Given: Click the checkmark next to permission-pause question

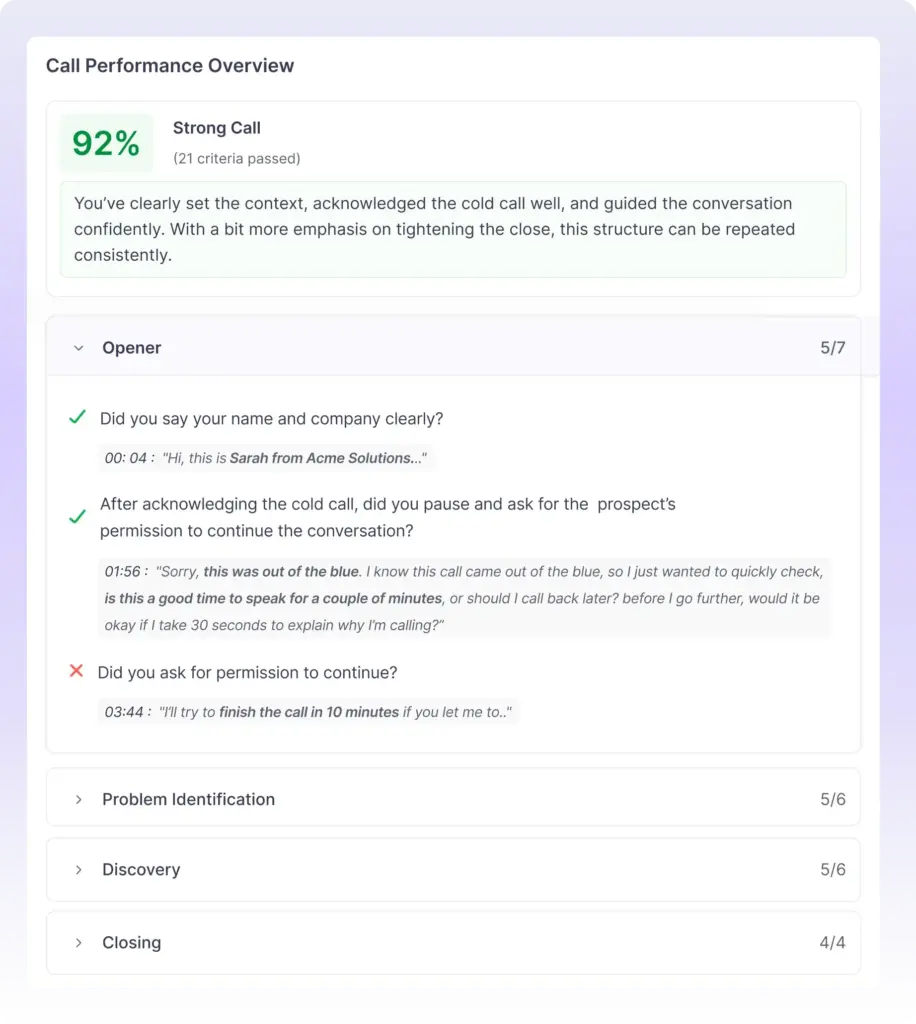Looking at the screenshot, I should [x=77, y=517].
